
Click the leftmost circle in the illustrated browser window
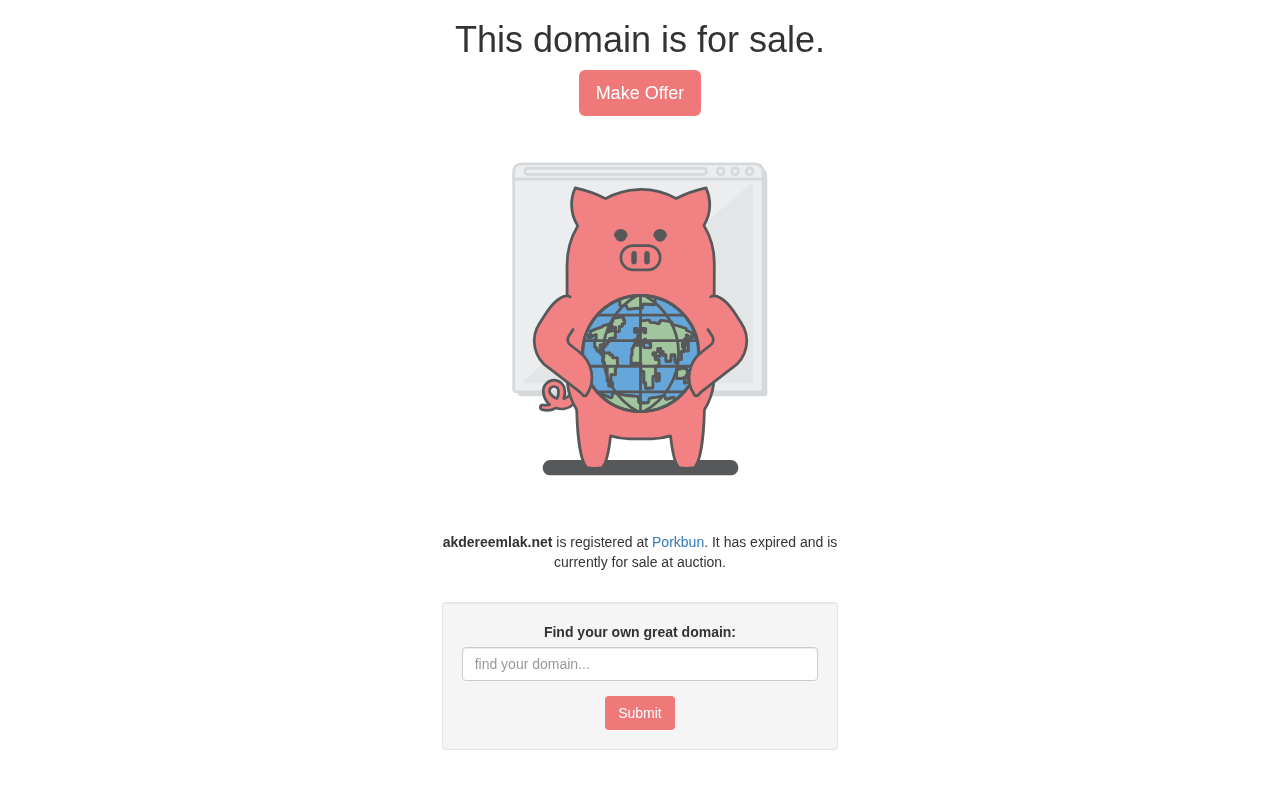[x=720, y=171]
